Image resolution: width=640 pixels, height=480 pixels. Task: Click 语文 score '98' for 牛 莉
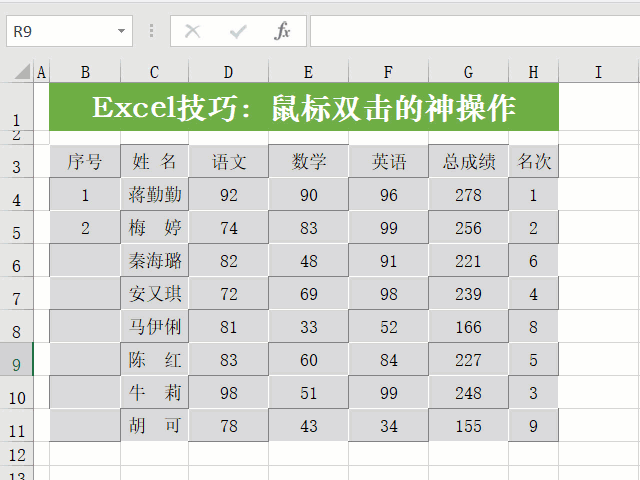pos(228,393)
